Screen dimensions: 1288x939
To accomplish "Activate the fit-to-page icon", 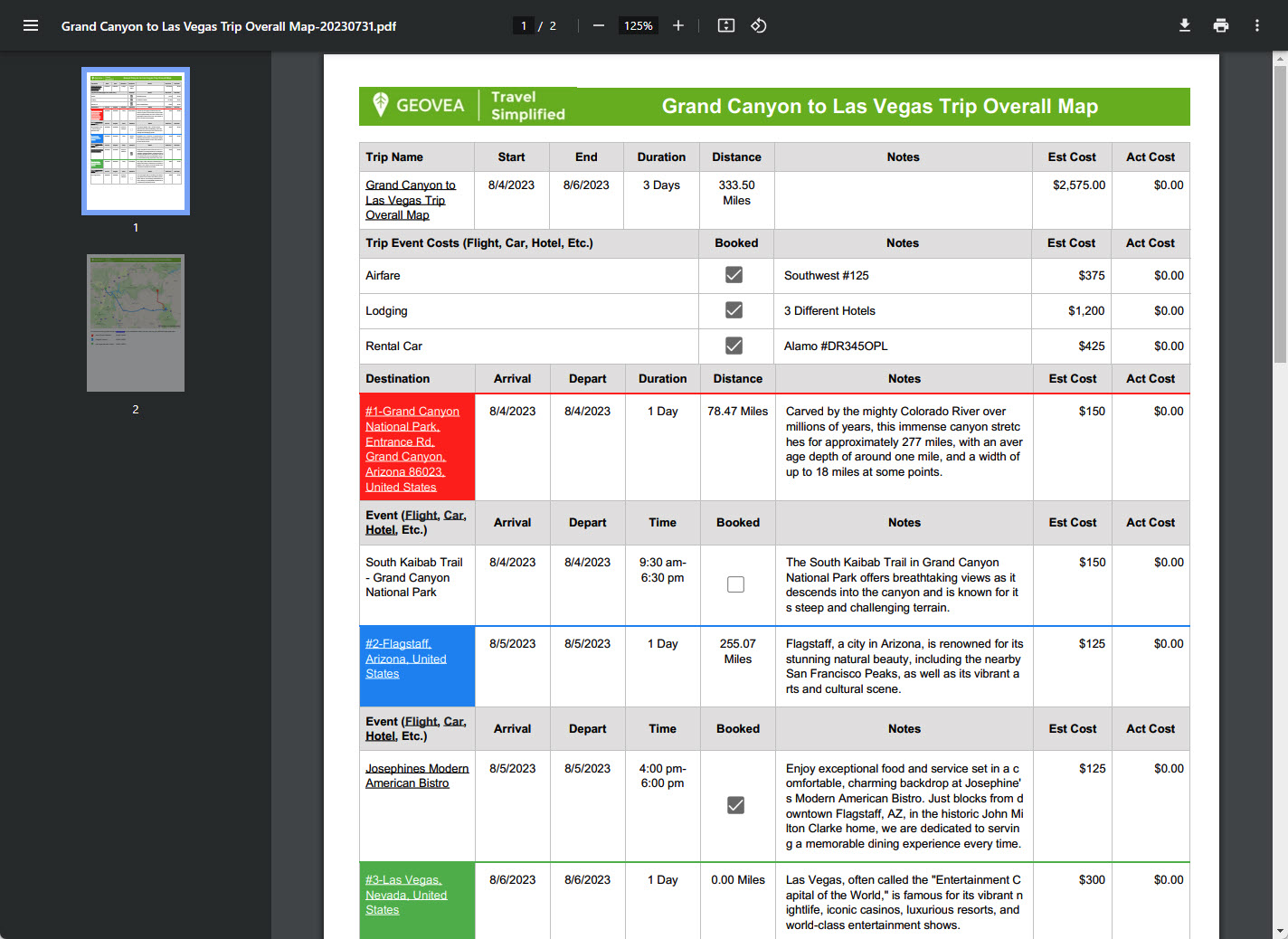I will click(x=725, y=25).
